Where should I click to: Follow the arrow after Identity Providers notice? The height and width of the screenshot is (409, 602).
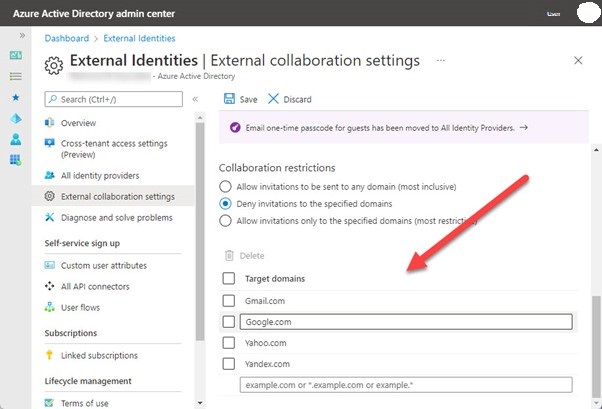[524, 128]
